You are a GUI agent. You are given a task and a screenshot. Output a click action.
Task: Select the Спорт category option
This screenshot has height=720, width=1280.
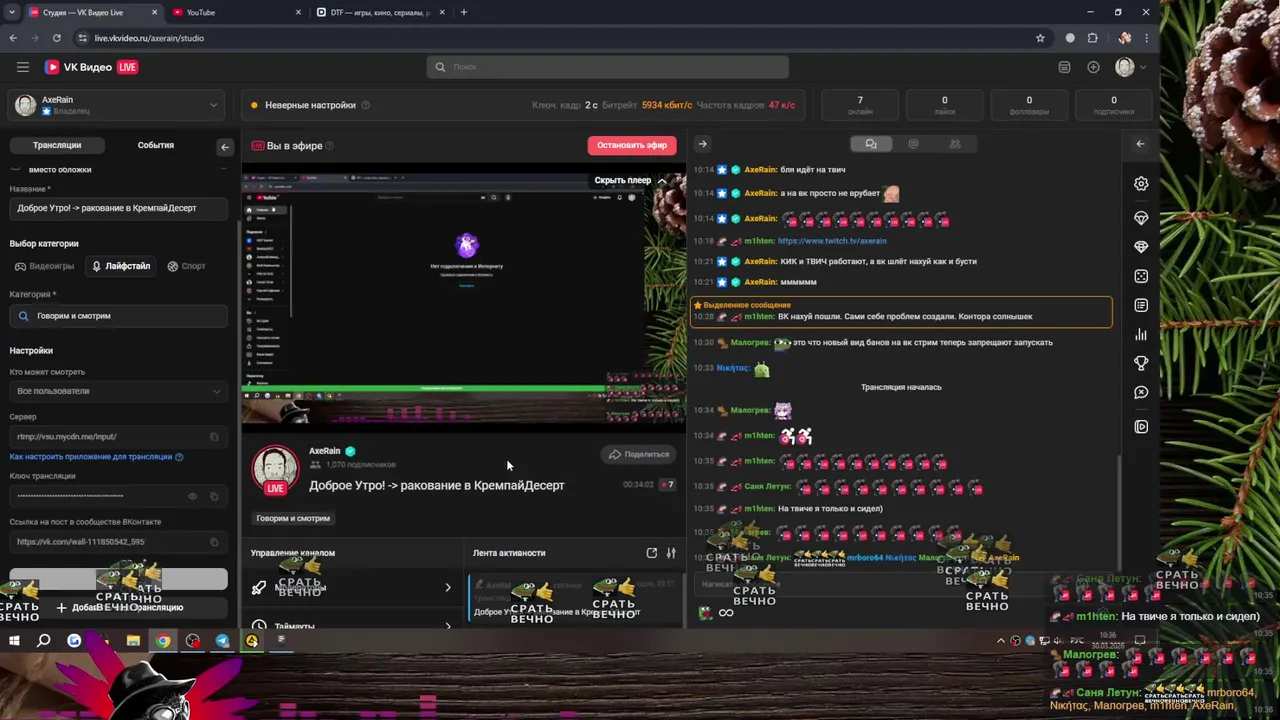[187, 266]
